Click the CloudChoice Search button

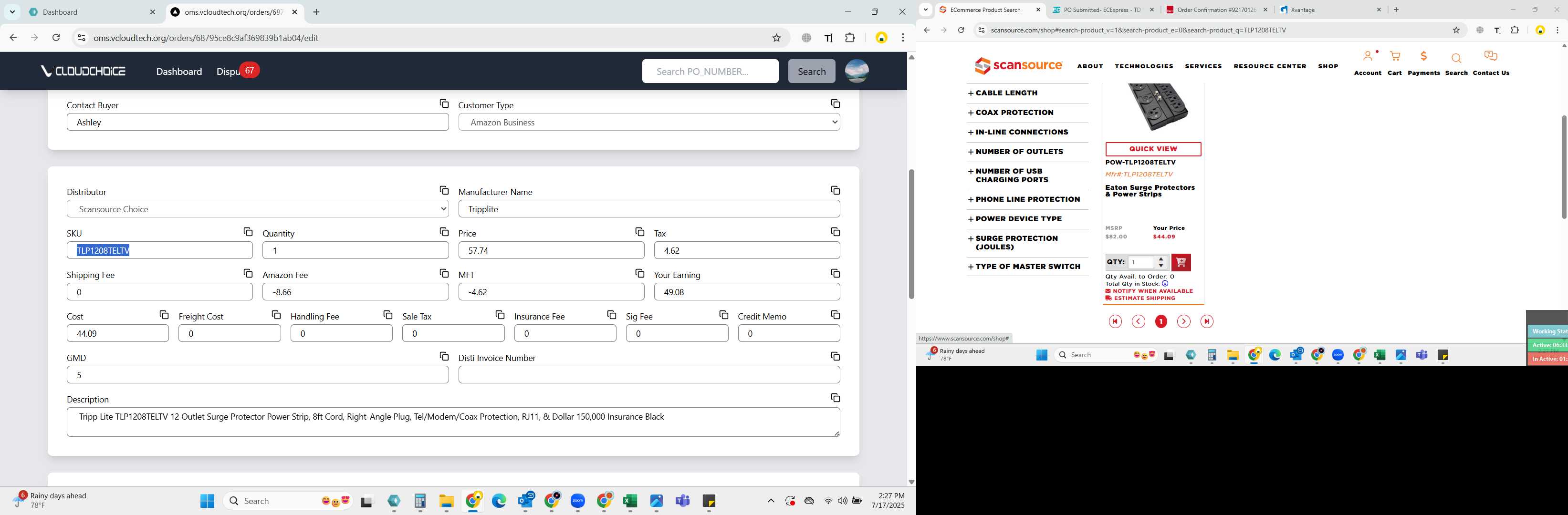click(811, 71)
